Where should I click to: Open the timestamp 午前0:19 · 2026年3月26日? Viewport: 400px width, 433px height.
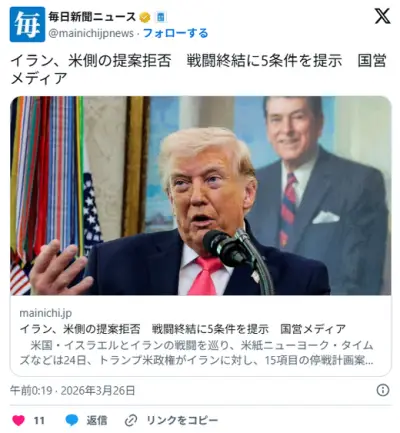tap(72, 390)
